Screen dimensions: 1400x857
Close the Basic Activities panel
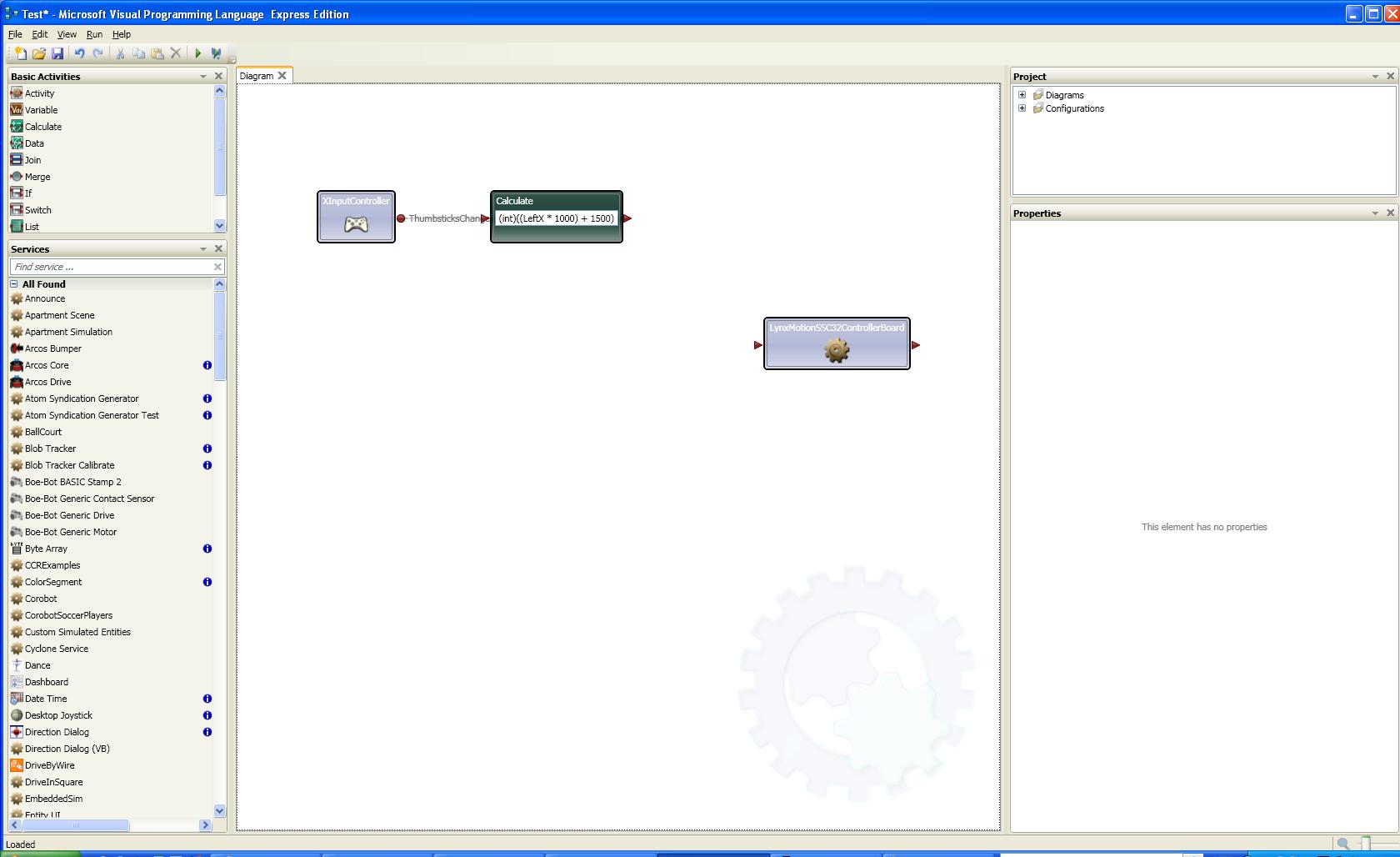click(219, 76)
